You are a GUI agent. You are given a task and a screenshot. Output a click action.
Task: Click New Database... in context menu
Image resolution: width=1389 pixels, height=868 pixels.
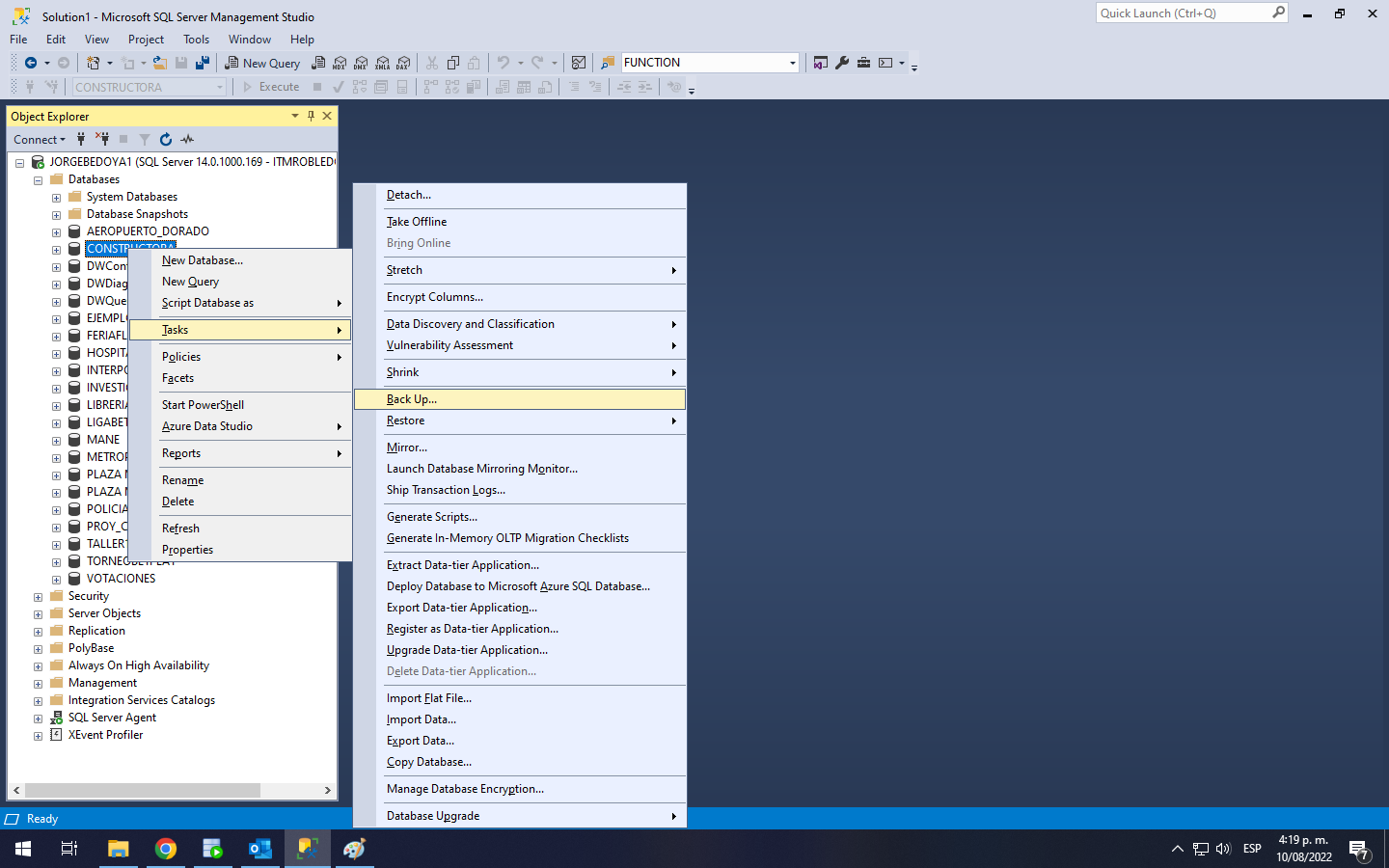pyautogui.click(x=240, y=260)
